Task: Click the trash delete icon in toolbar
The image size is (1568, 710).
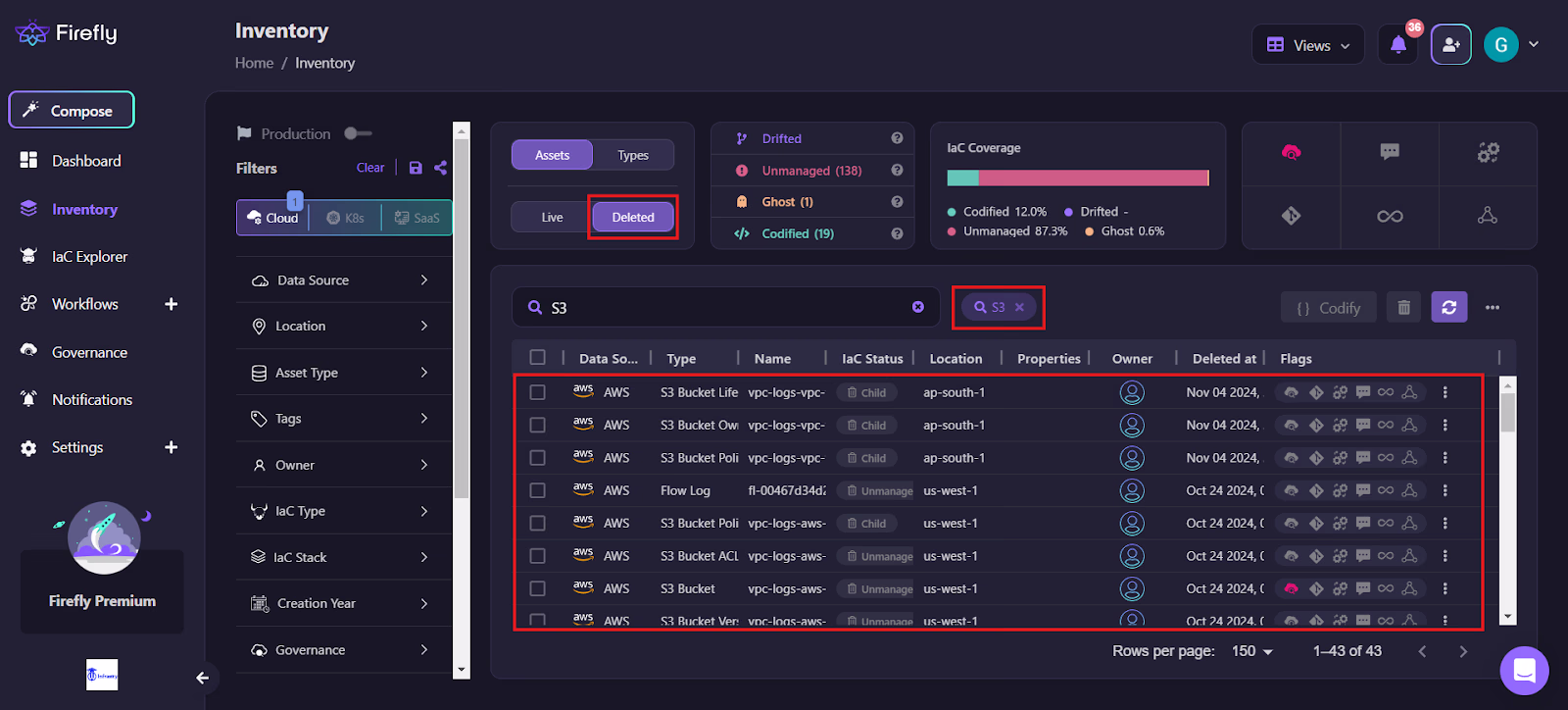Action: (1403, 307)
